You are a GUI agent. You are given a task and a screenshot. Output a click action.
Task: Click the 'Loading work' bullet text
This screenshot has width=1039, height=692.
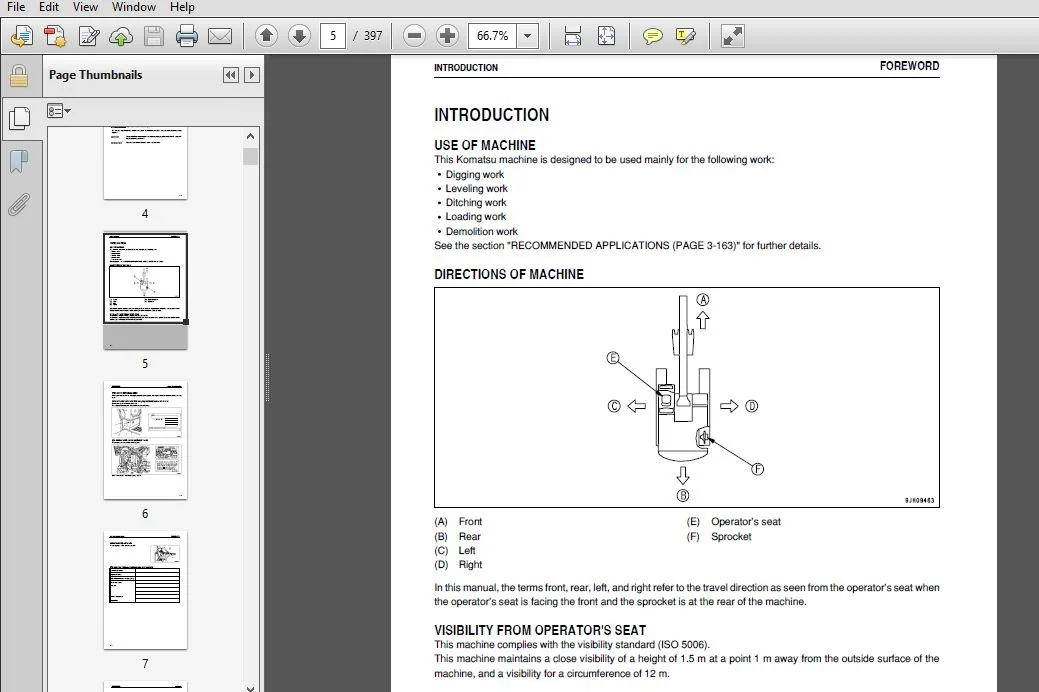pyautogui.click(x=476, y=217)
